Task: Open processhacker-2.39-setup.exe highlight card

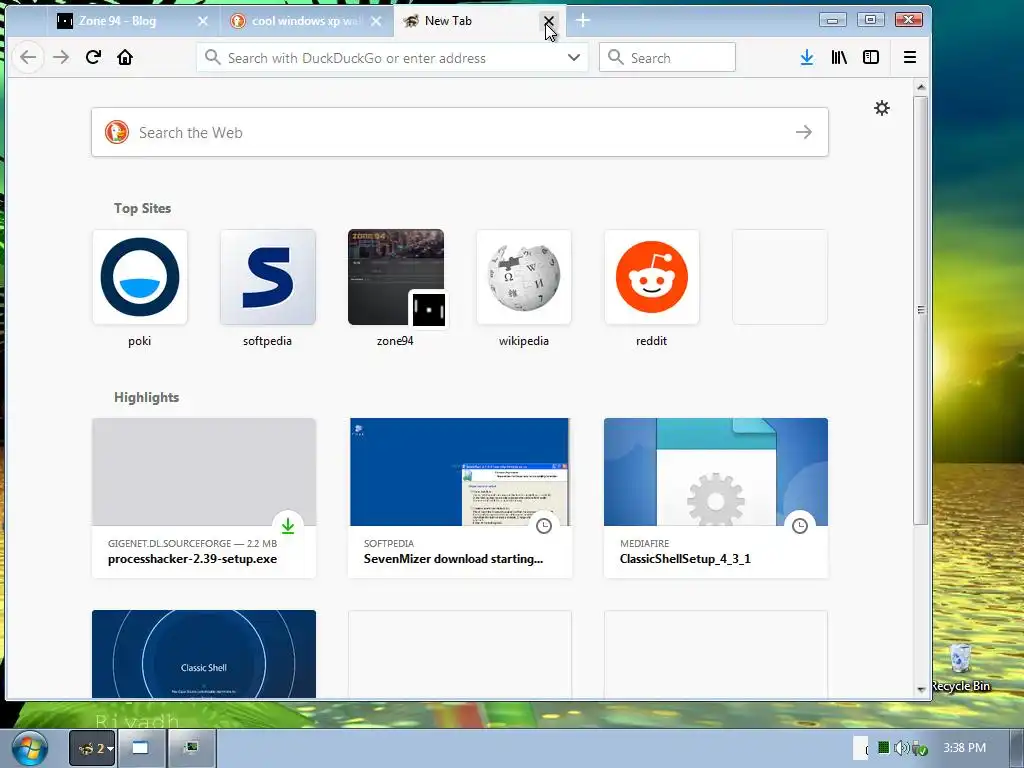Action: (x=204, y=498)
